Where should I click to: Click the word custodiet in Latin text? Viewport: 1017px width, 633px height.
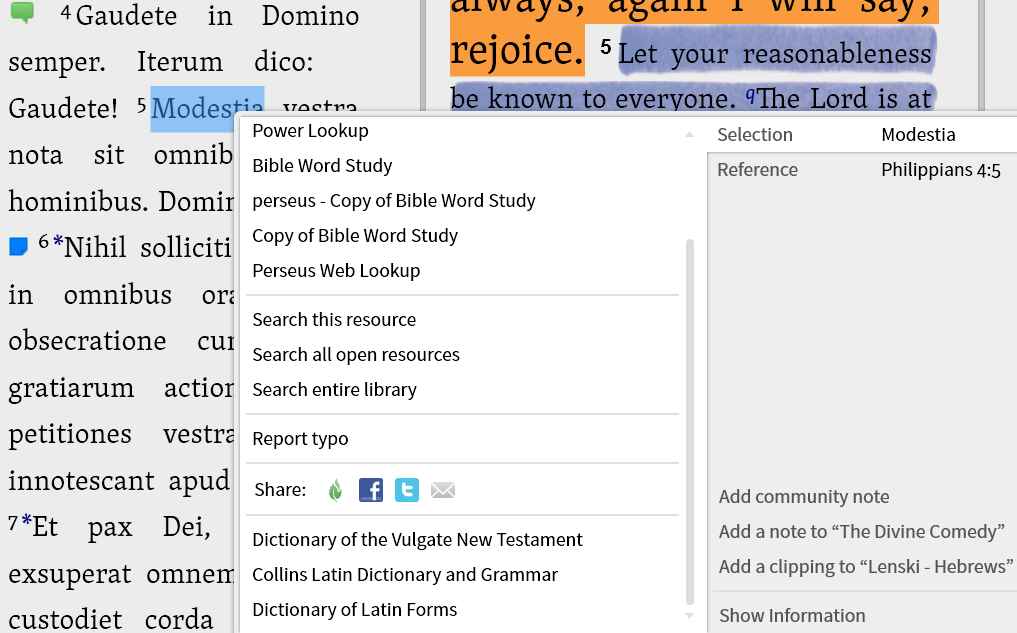(65, 620)
